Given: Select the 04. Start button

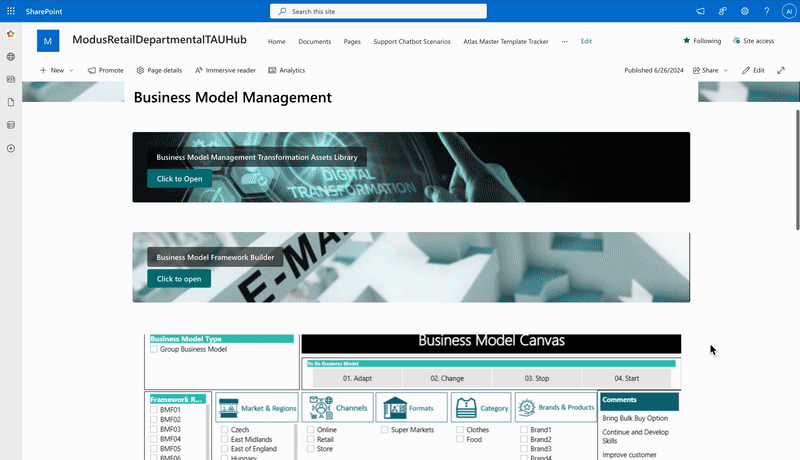Looking at the screenshot, I should [627, 378].
